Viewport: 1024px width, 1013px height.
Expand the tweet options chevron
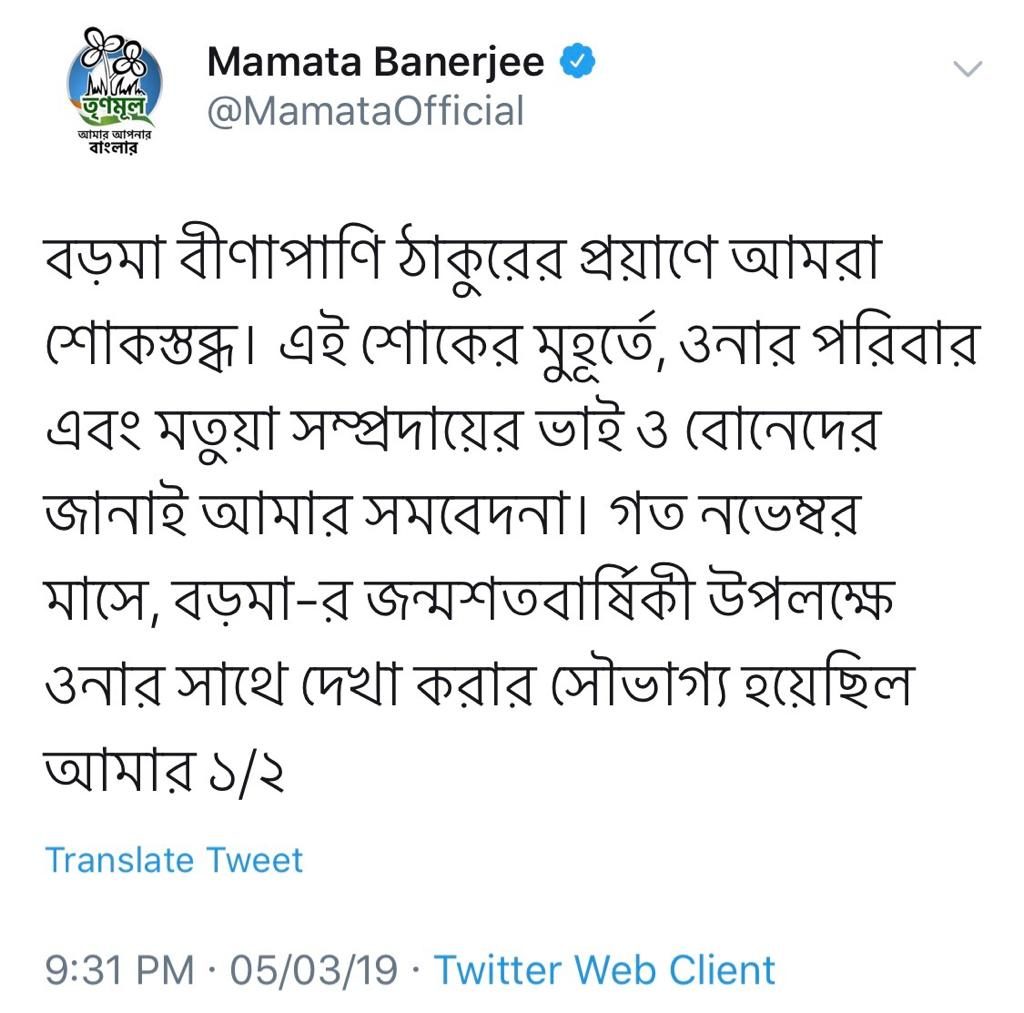coord(967,68)
